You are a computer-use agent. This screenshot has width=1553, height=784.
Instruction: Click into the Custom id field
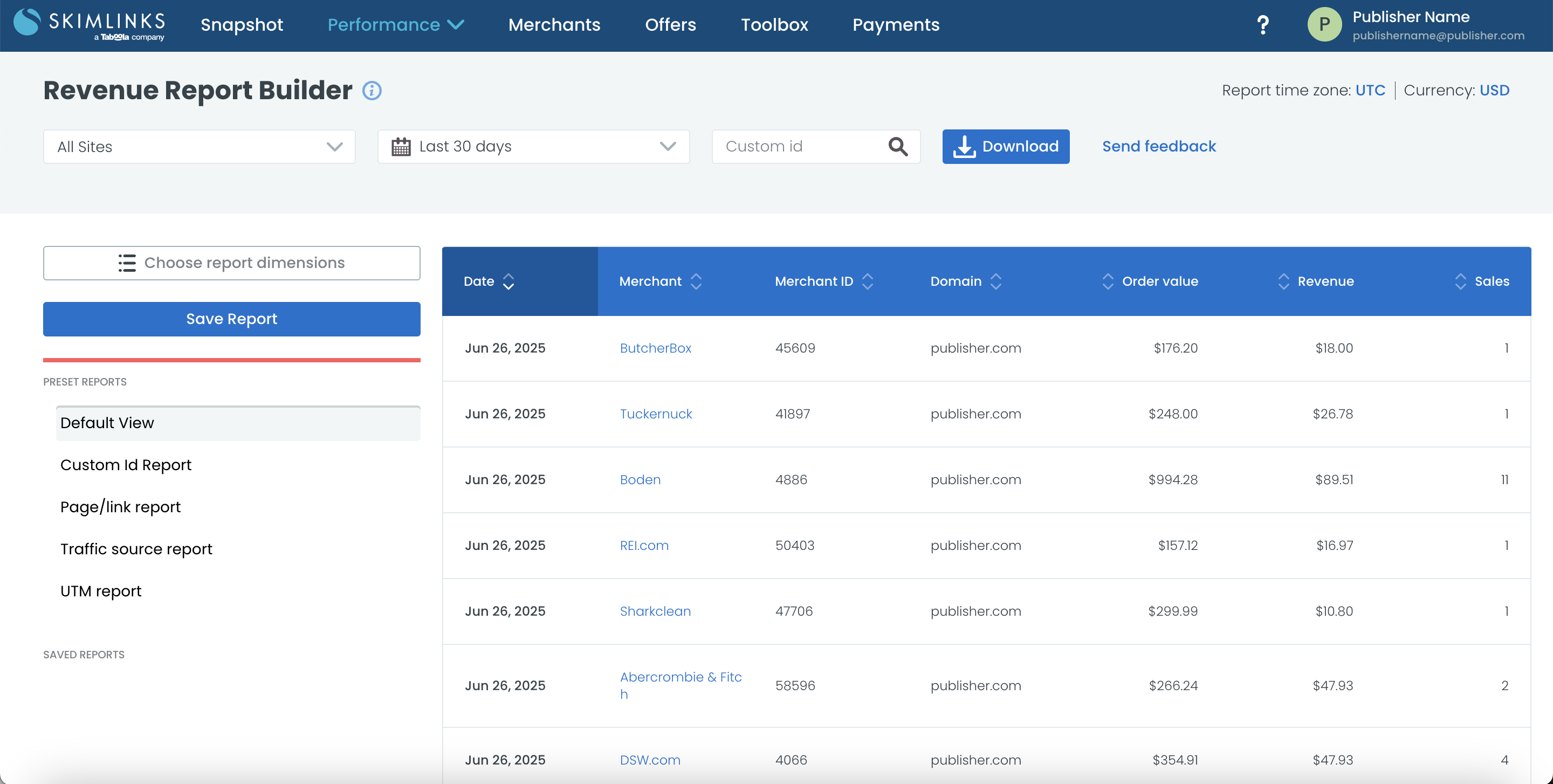(x=799, y=147)
